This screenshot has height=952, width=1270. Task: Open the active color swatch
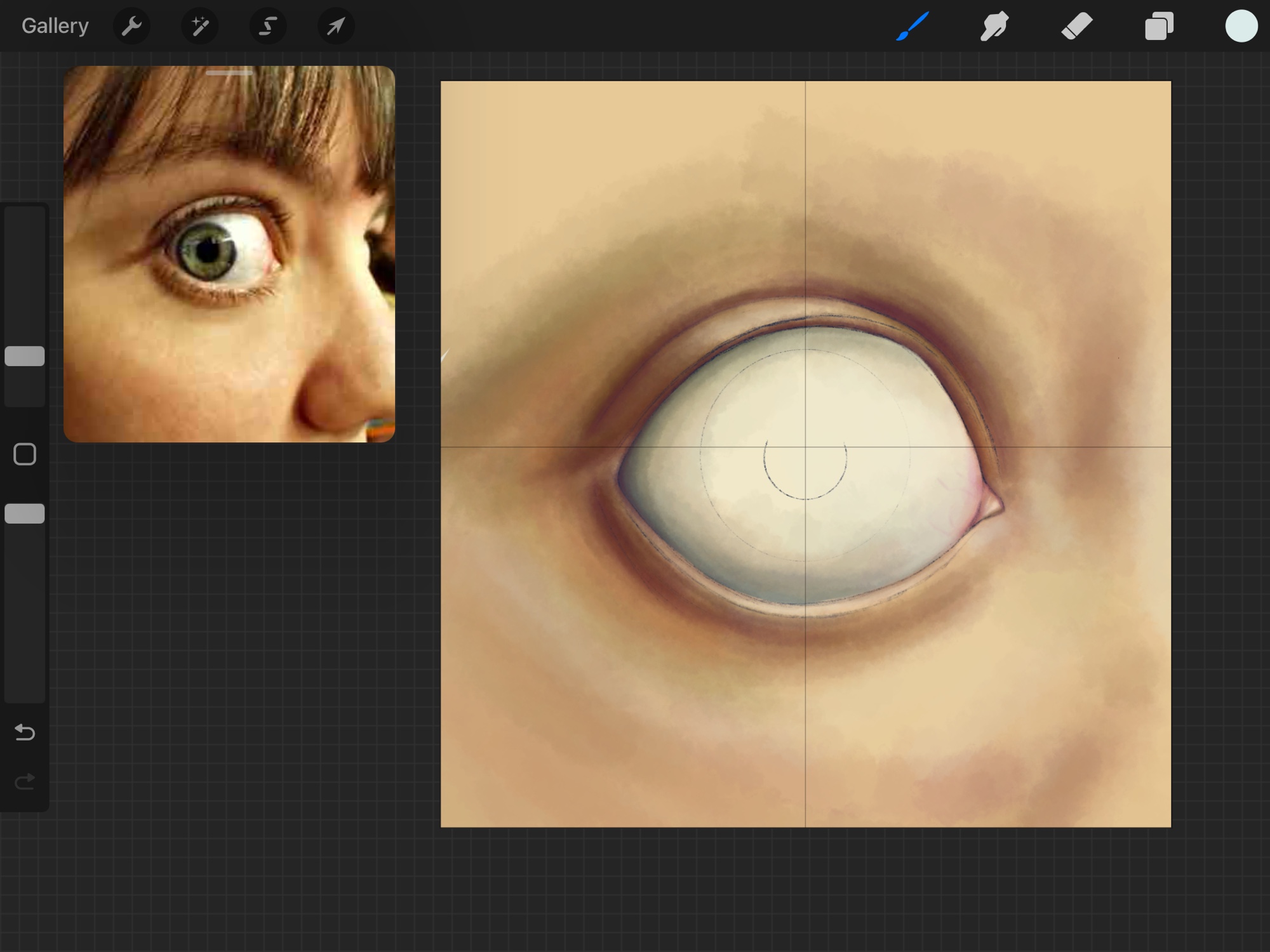1241,26
